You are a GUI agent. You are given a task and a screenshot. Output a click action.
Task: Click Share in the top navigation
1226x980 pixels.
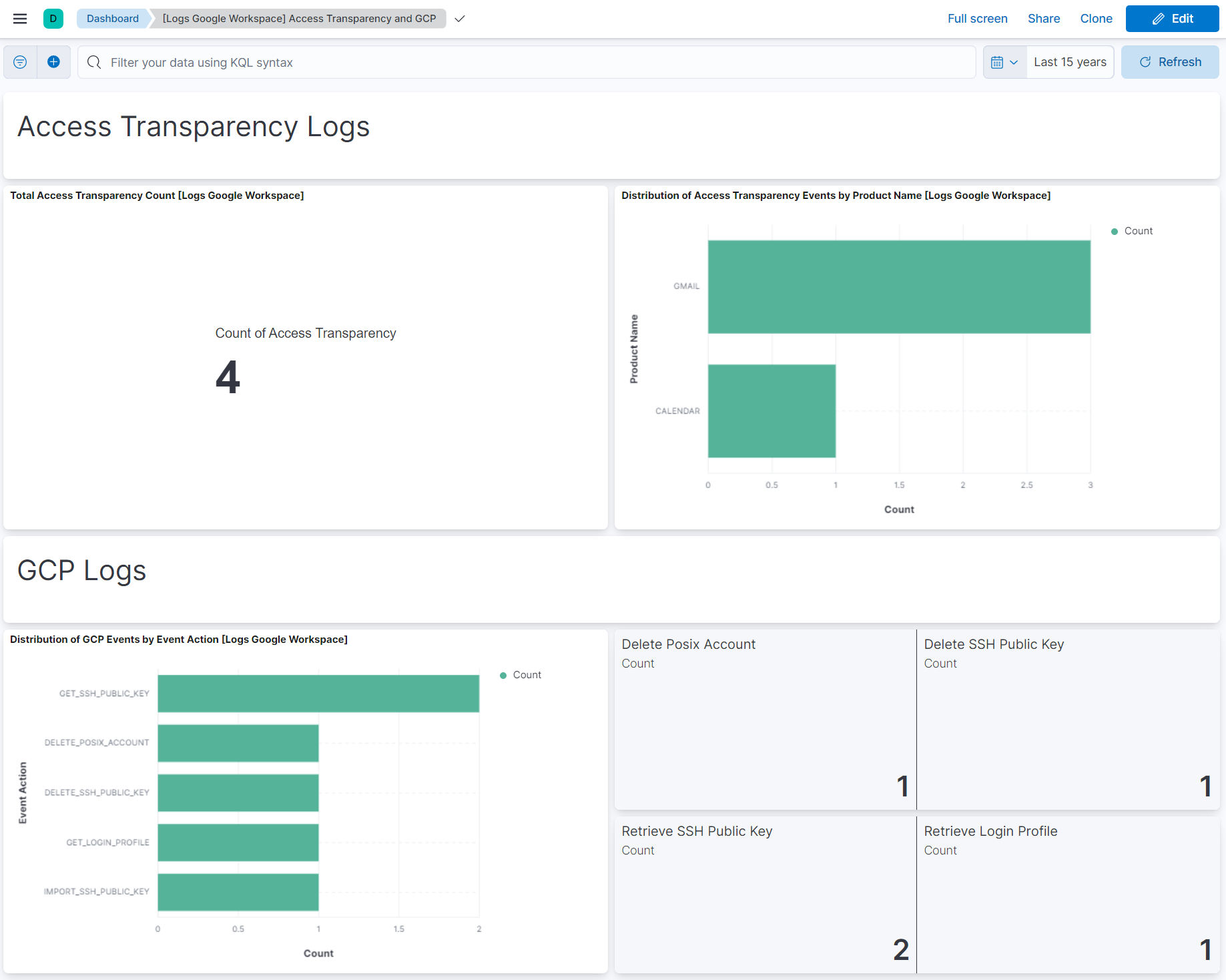1044,18
